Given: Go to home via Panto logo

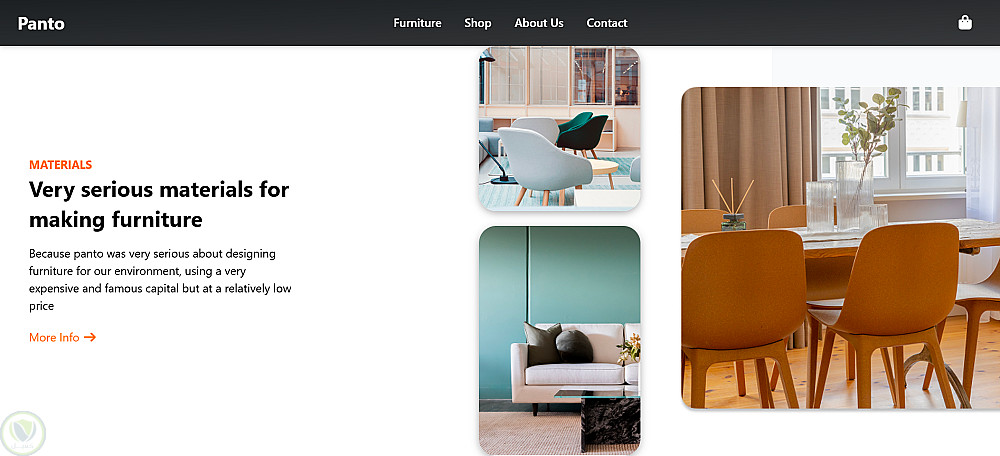Looking at the screenshot, I should pos(41,24).
